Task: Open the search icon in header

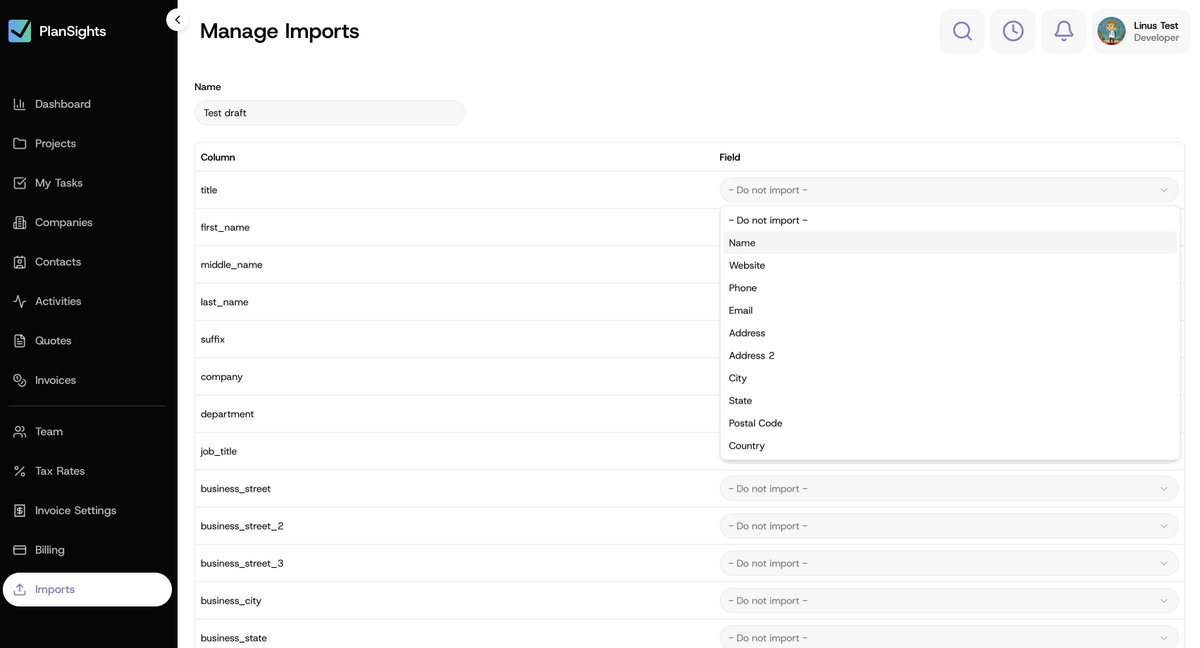Action: 962,31
